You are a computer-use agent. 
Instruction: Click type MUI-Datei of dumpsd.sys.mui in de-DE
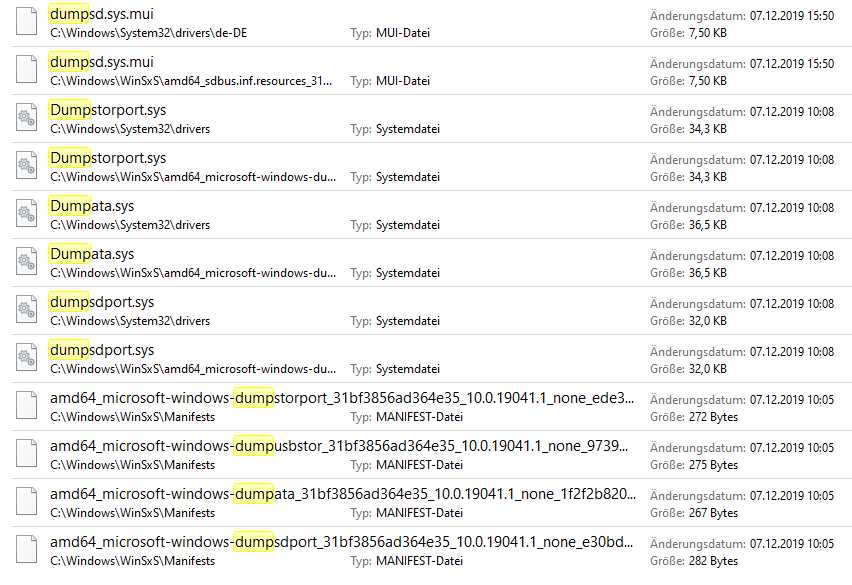pyautogui.click(x=403, y=33)
